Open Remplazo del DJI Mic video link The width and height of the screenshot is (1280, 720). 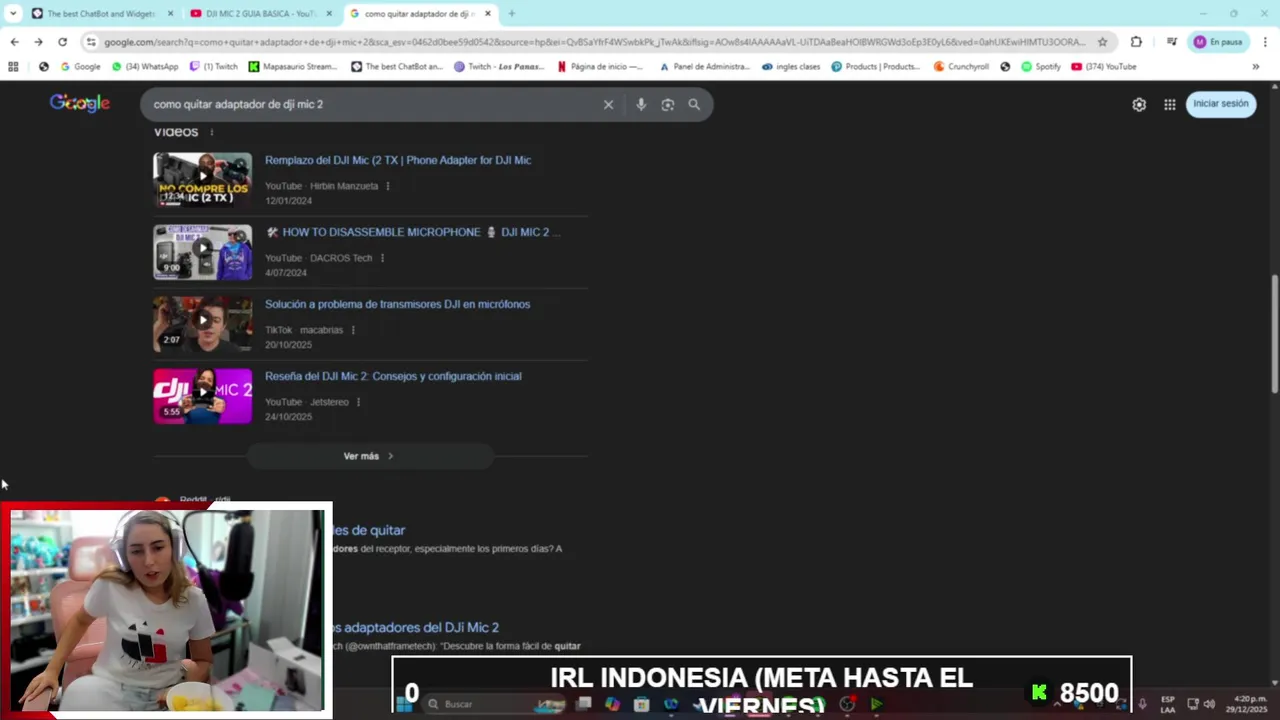click(x=398, y=160)
